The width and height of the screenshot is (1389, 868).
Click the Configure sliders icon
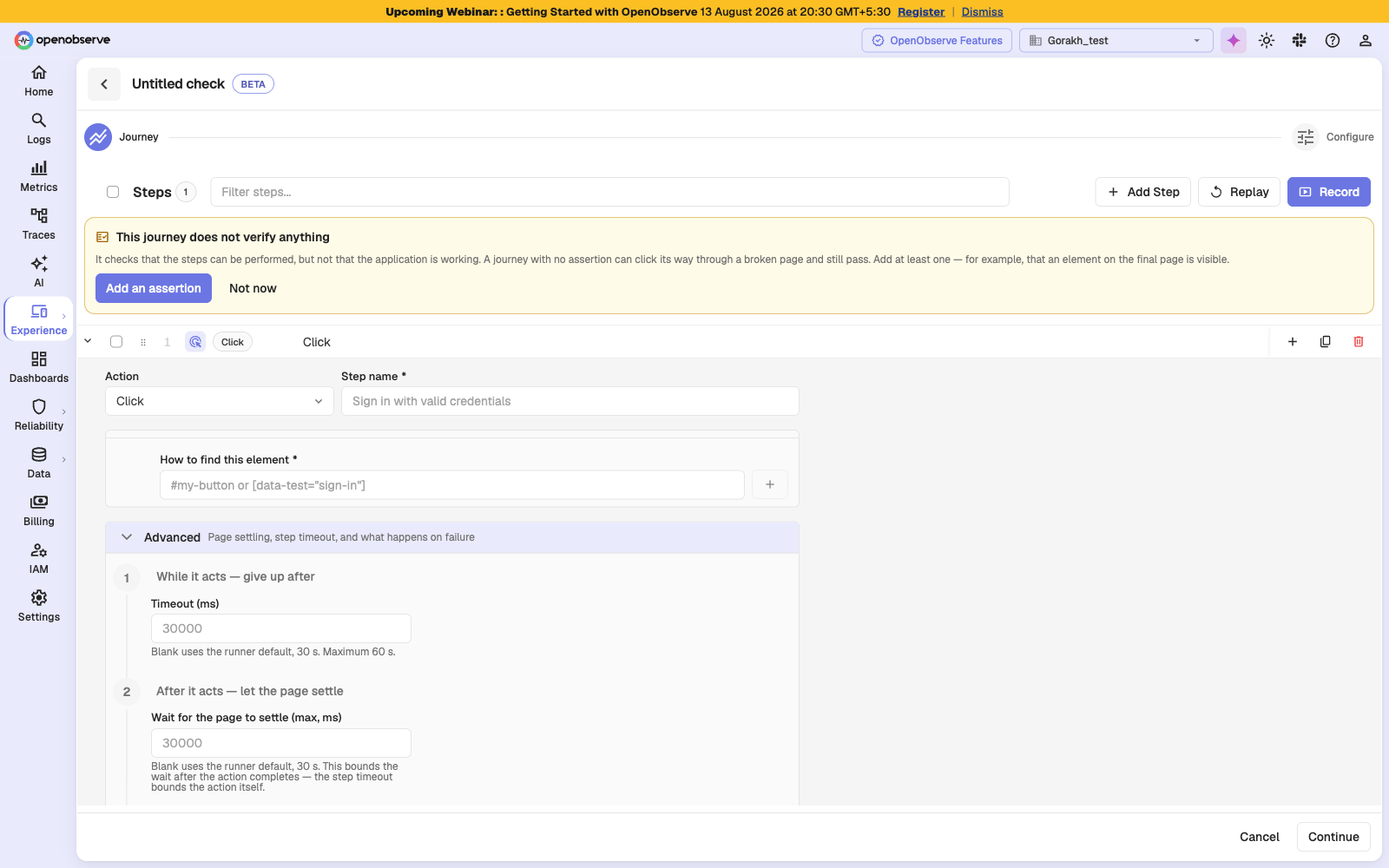[x=1306, y=137]
